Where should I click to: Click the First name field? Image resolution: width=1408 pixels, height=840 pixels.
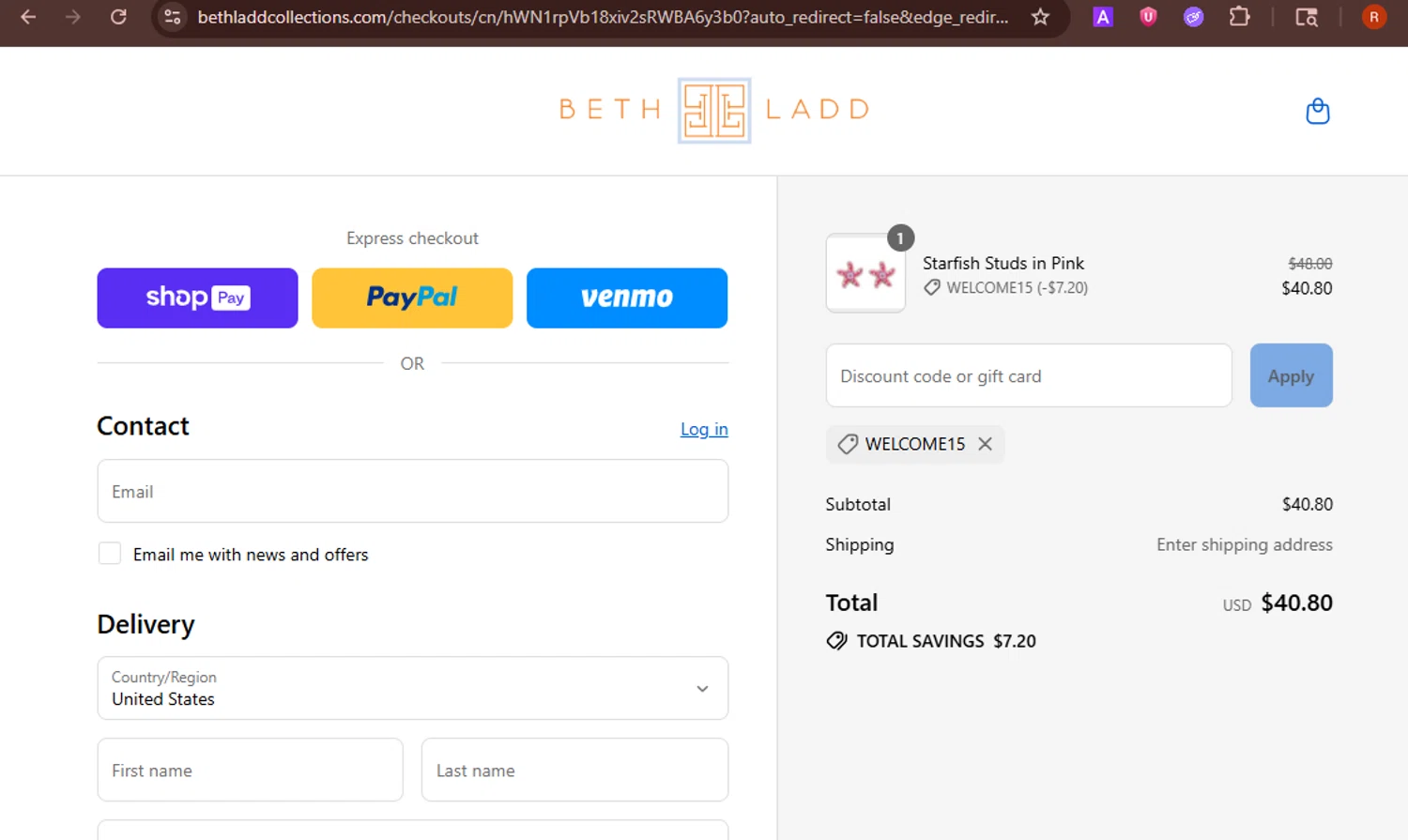(x=251, y=770)
